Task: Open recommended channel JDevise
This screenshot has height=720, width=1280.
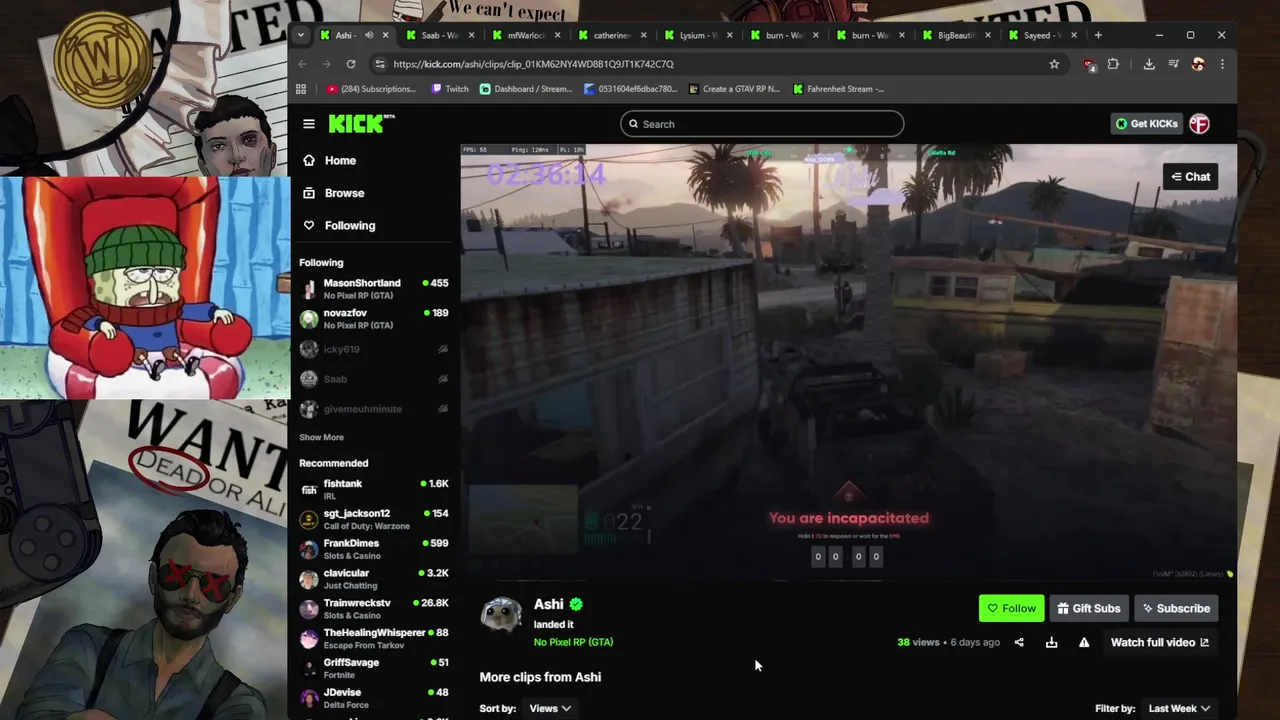Action: pos(374,698)
